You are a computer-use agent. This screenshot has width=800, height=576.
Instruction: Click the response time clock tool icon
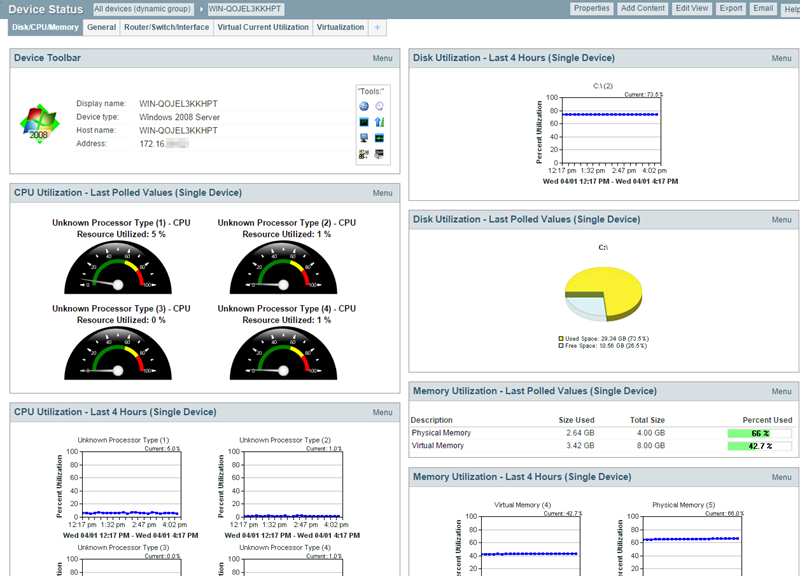point(379,106)
